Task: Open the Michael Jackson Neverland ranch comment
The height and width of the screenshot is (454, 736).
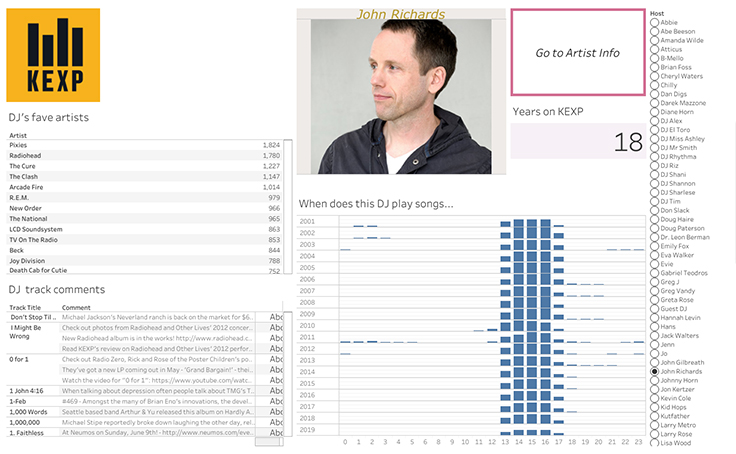Action: click(x=158, y=316)
